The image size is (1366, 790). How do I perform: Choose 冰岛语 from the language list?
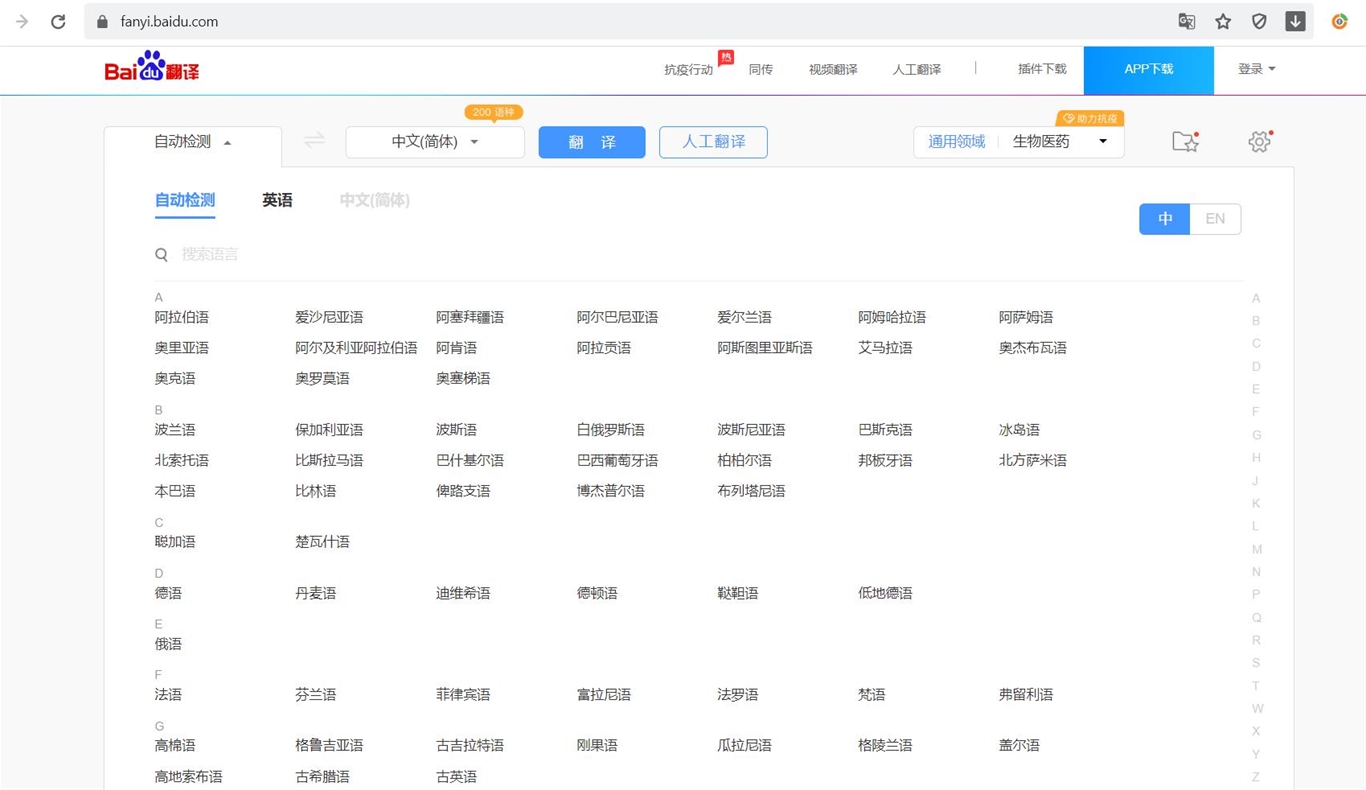coord(1019,430)
